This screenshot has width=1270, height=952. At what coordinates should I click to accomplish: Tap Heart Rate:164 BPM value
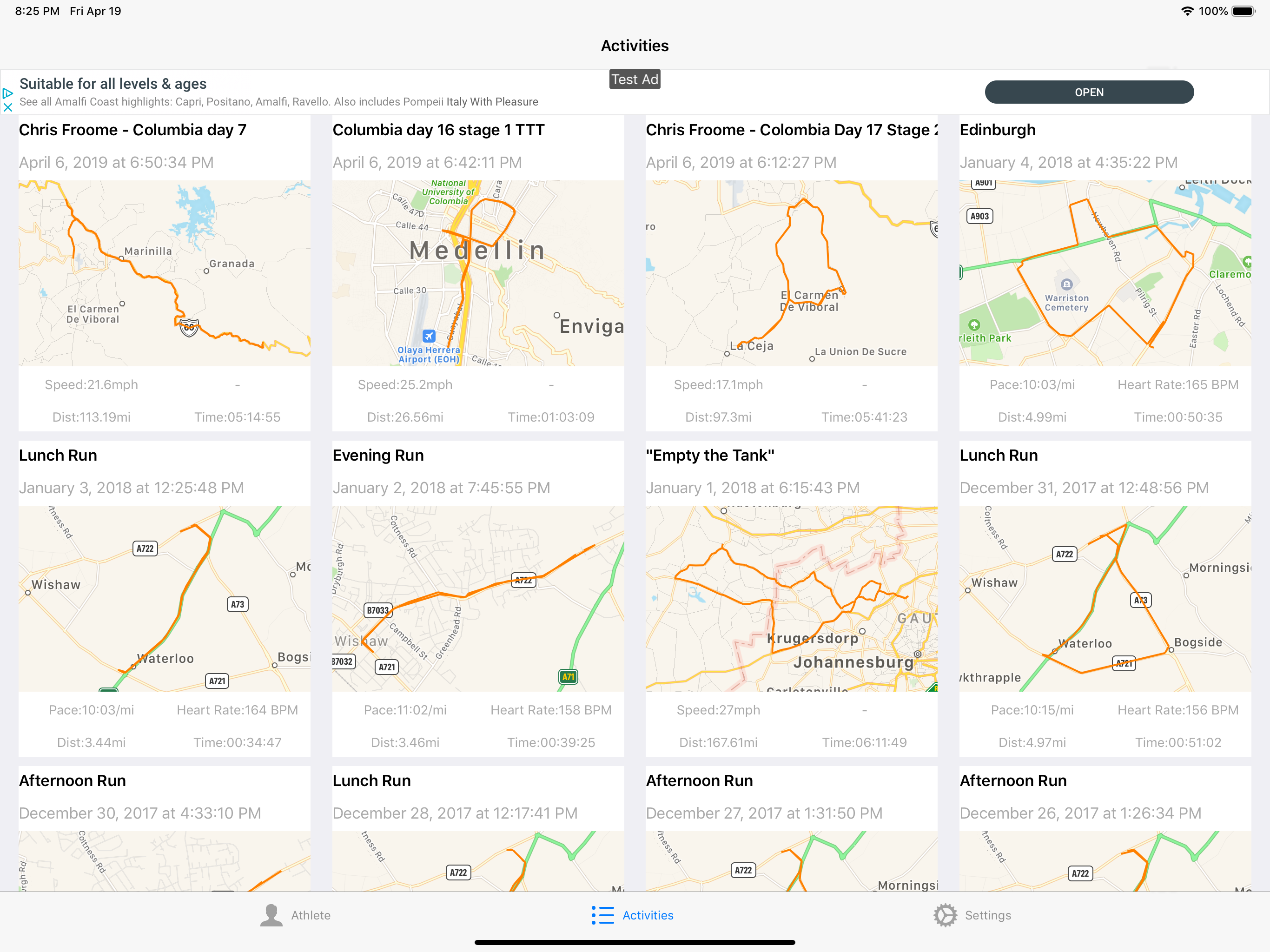237,710
